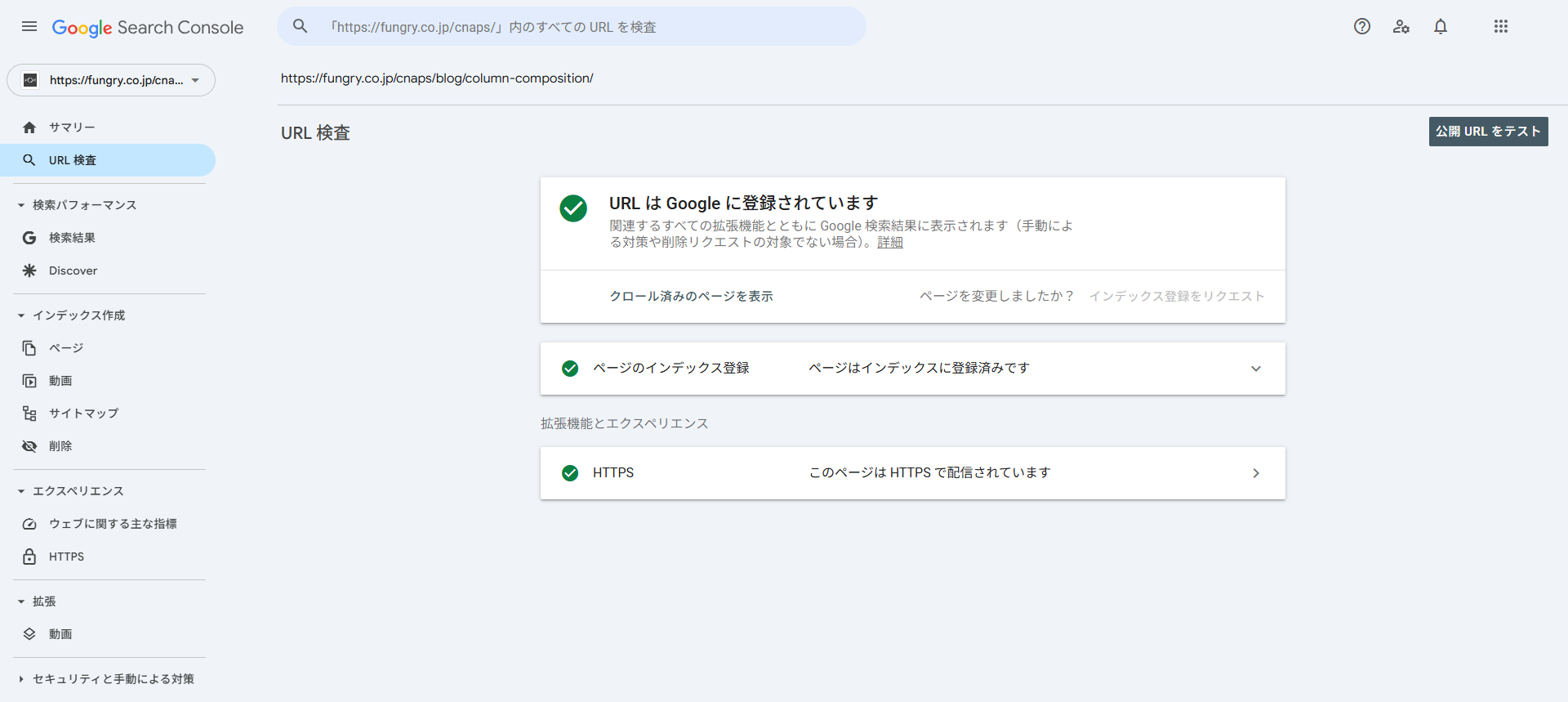Click the URL inspection search field
Screen dimensions: 1568x702
point(572,26)
